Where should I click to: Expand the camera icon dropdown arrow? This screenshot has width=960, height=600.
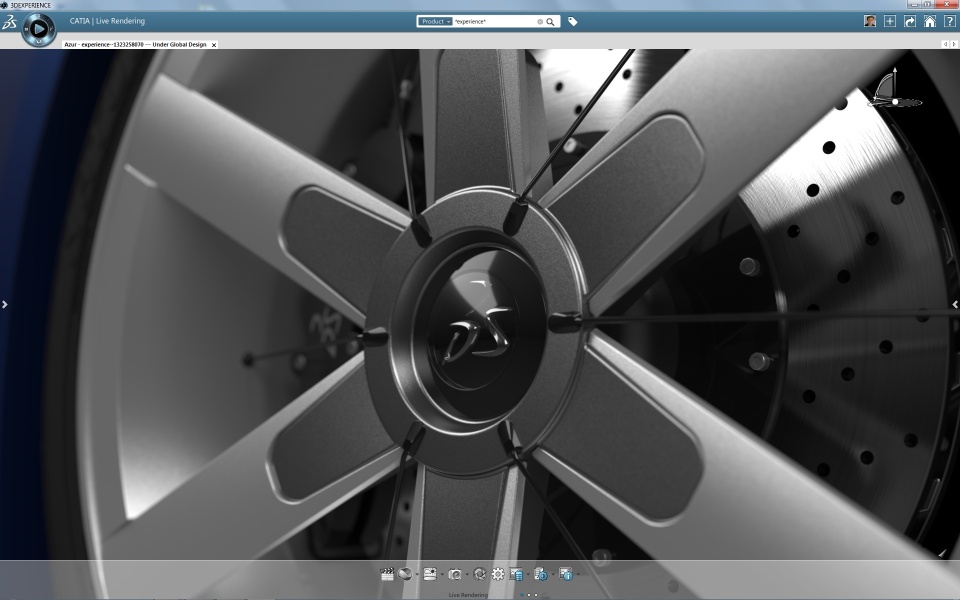click(x=467, y=574)
